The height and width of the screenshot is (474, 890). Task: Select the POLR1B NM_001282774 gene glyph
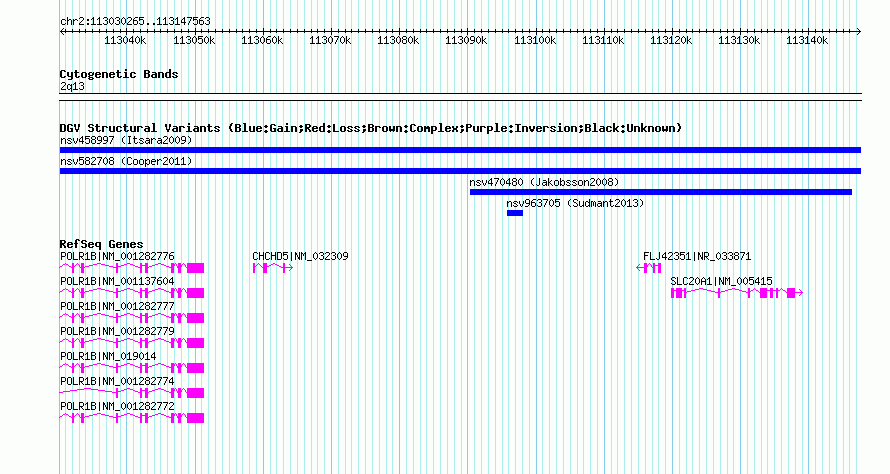tap(132, 393)
